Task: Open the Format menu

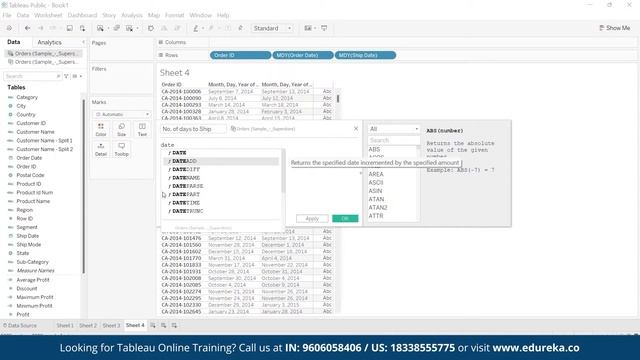Action: pyautogui.click(x=175, y=15)
